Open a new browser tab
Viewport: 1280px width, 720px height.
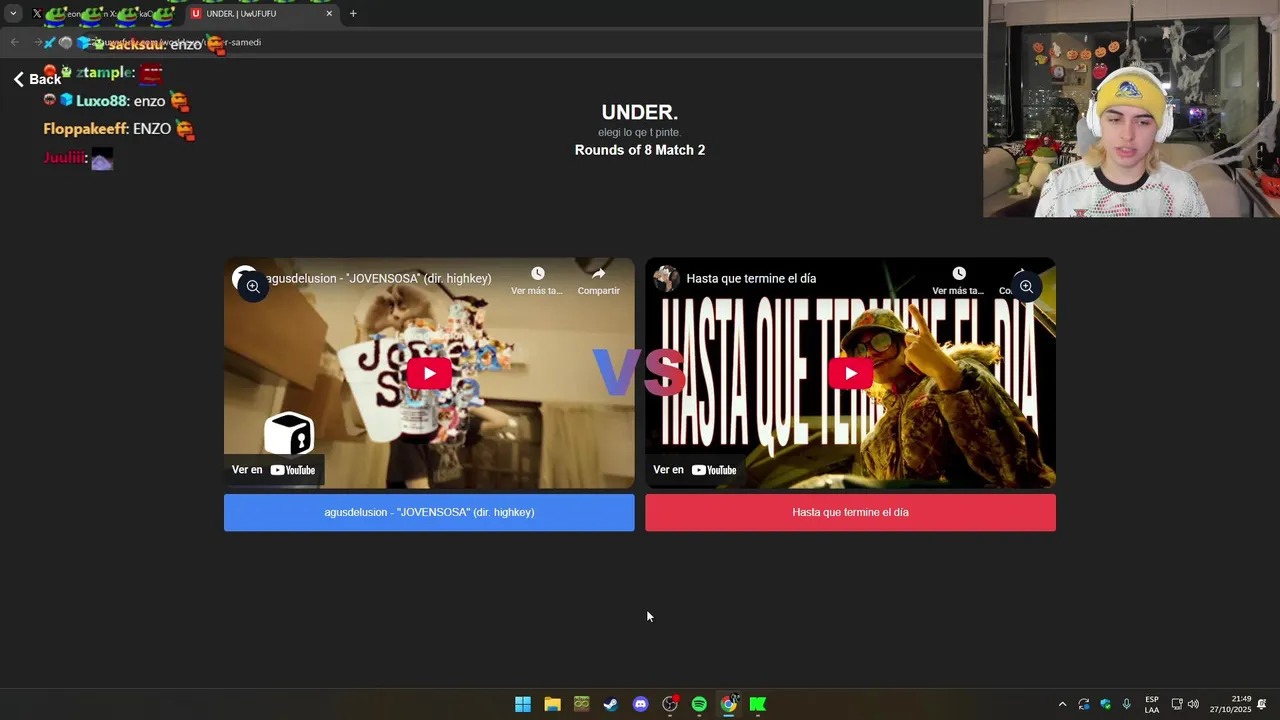(353, 14)
